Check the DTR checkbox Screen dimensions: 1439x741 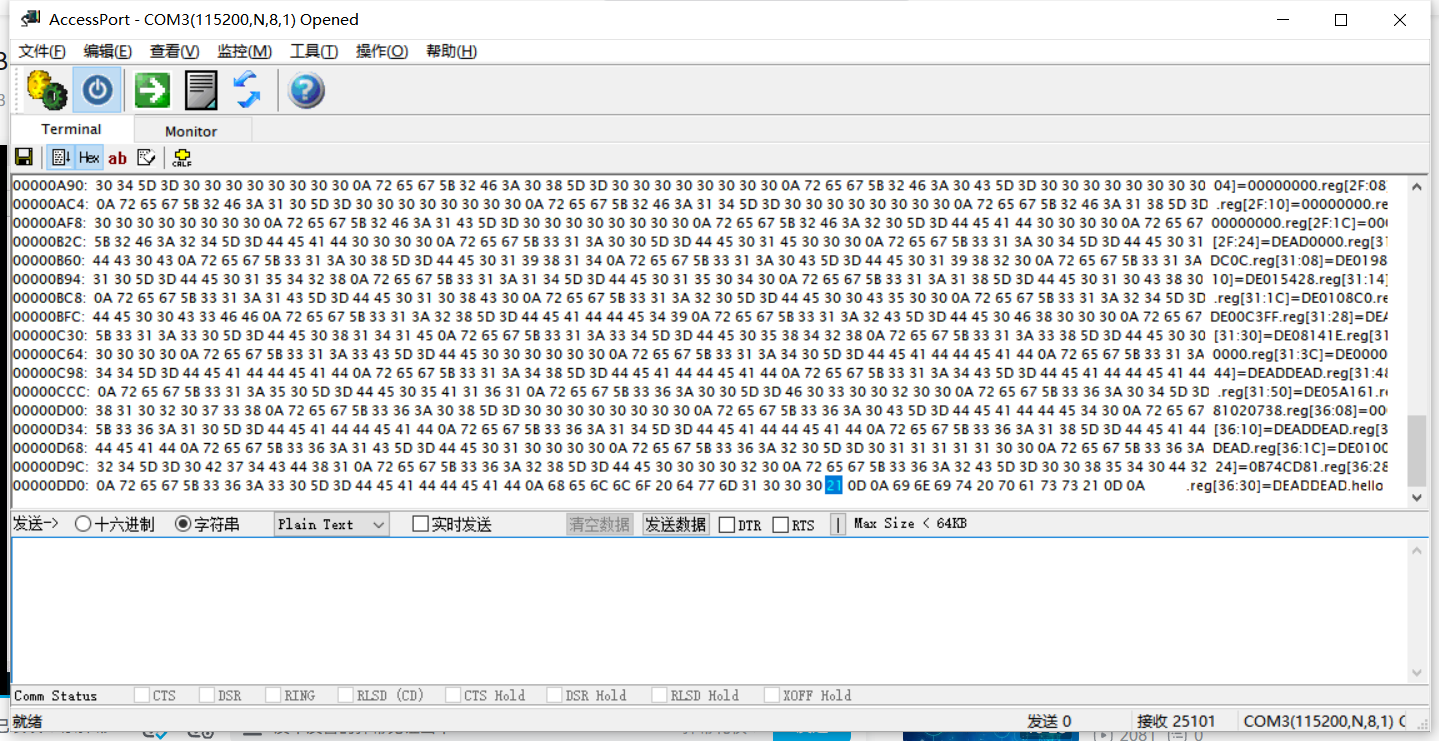tap(727, 525)
